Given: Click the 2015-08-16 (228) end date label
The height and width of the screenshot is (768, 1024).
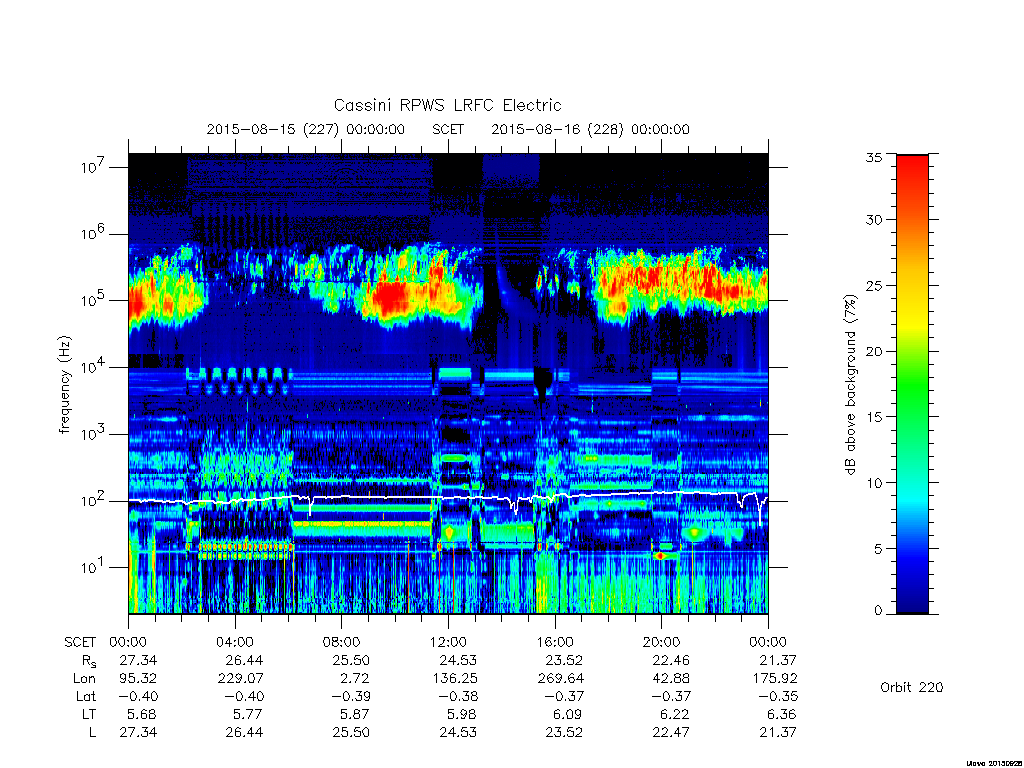Looking at the screenshot, I should pyautogui.click(x=590, y=129).
